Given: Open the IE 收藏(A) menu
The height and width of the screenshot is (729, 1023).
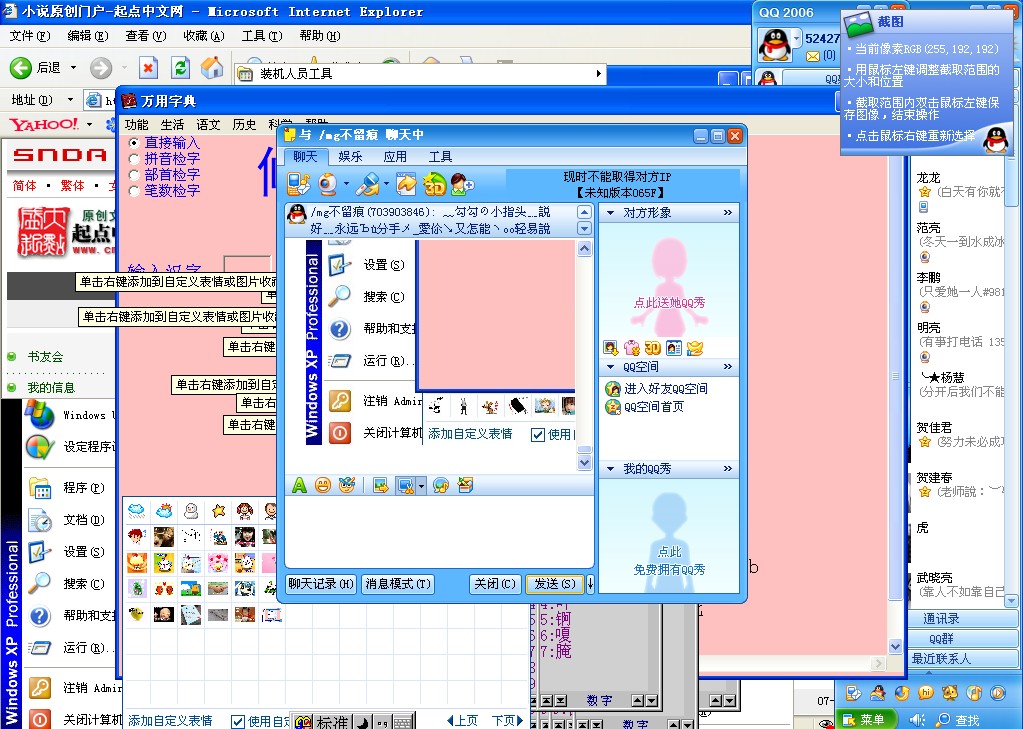Looking at the screenshot, I should pyautogui.click(x=204, y=36).
